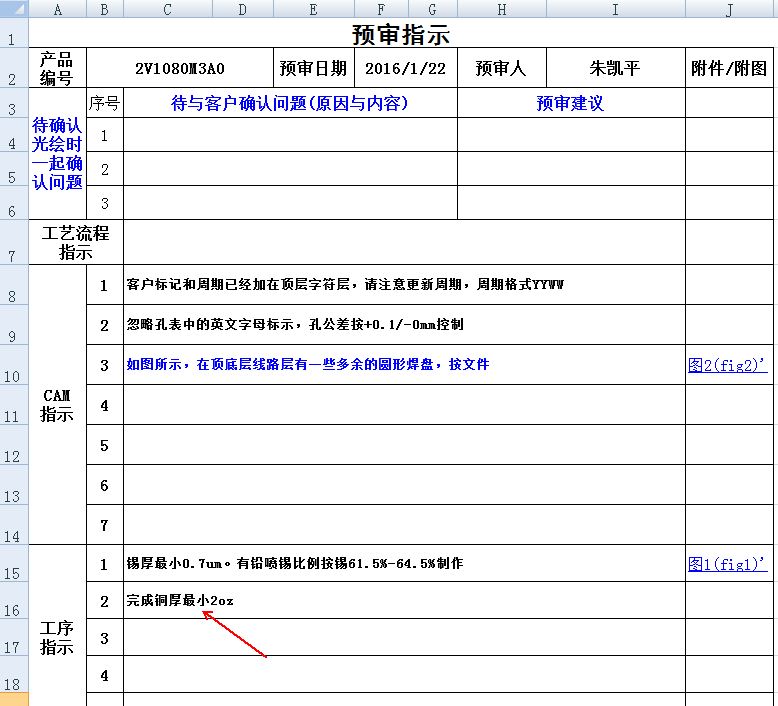Click the 待确认光绘时一起确认问题 merged cell
Viewport: 778px width, 706px height.
[x=58, y=154]
